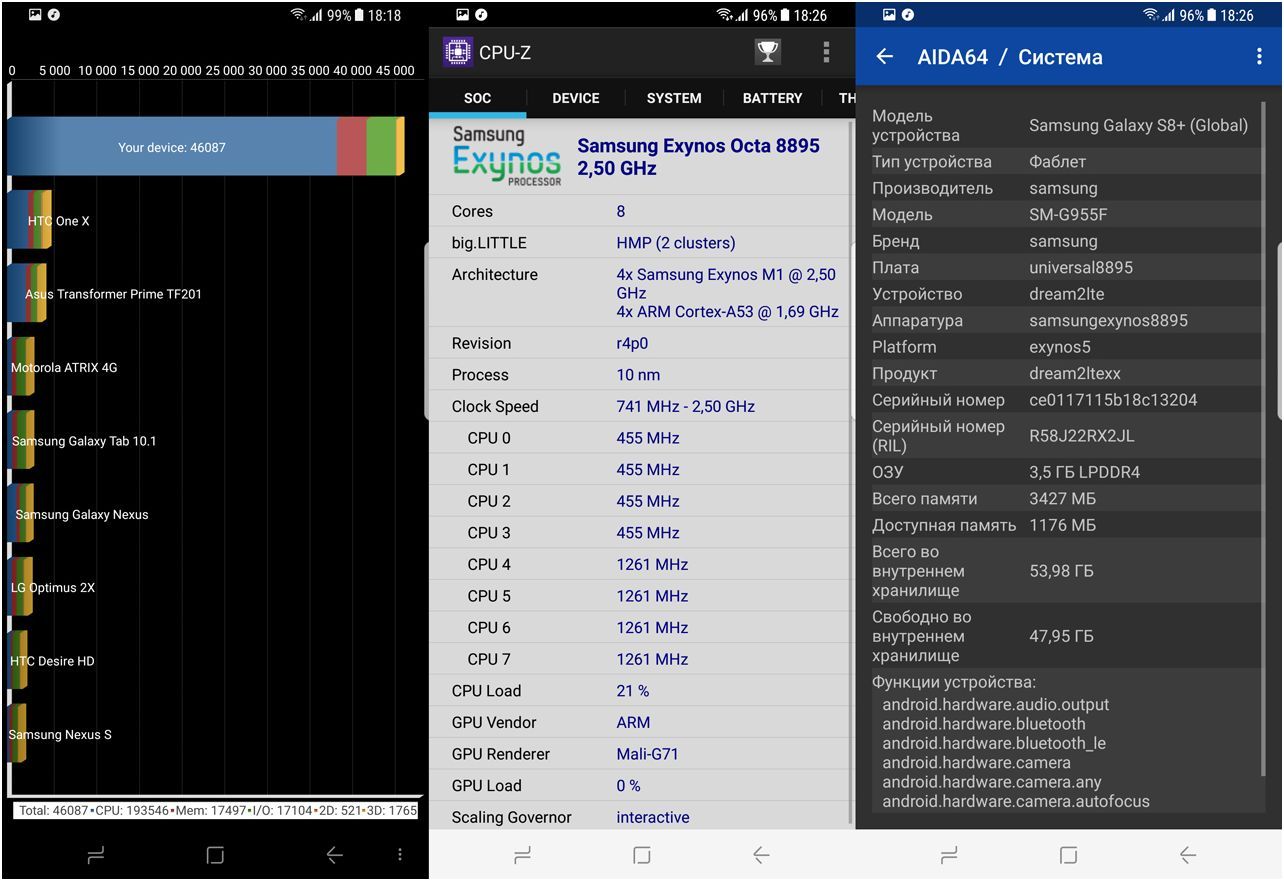Viewport: 1284px width, 881px height.
Task: Tap the AIDA64 back arrow
Action: pos(885,57)
